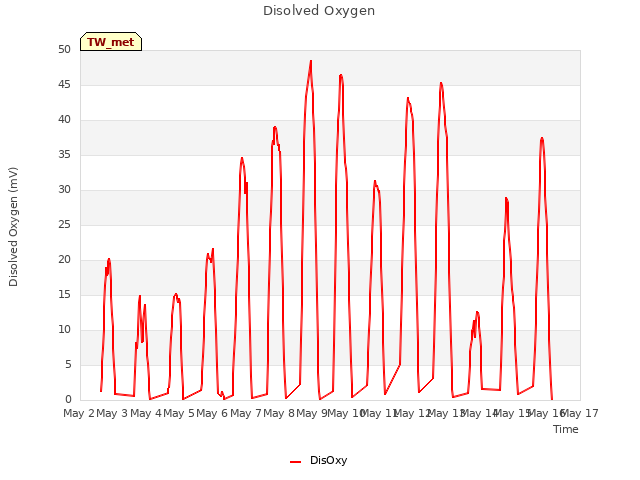Click the y-axis value 35
This screenshot has height=480, width=640.
coord(64,154)
